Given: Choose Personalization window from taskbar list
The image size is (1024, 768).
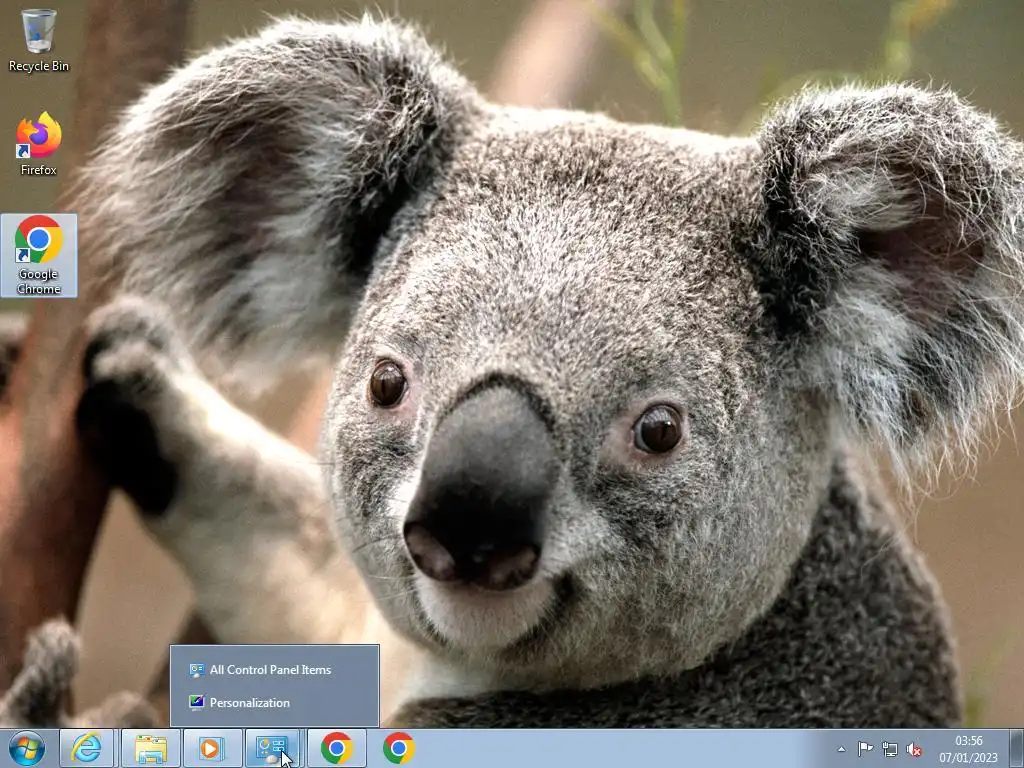Looking at the screenshot, I should 274,703.
